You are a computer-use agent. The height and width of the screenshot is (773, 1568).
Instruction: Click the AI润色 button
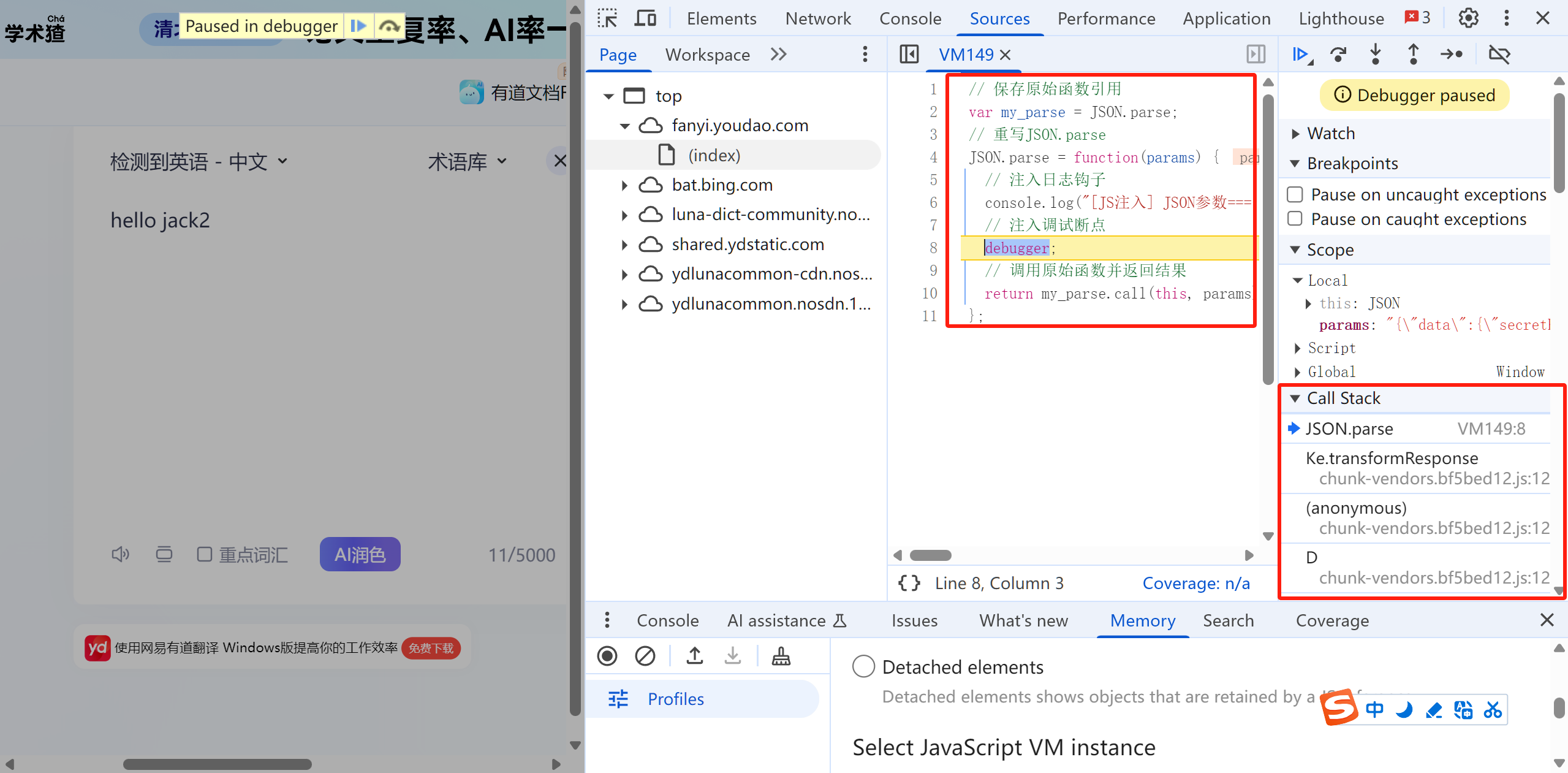[x=360, y=554]
